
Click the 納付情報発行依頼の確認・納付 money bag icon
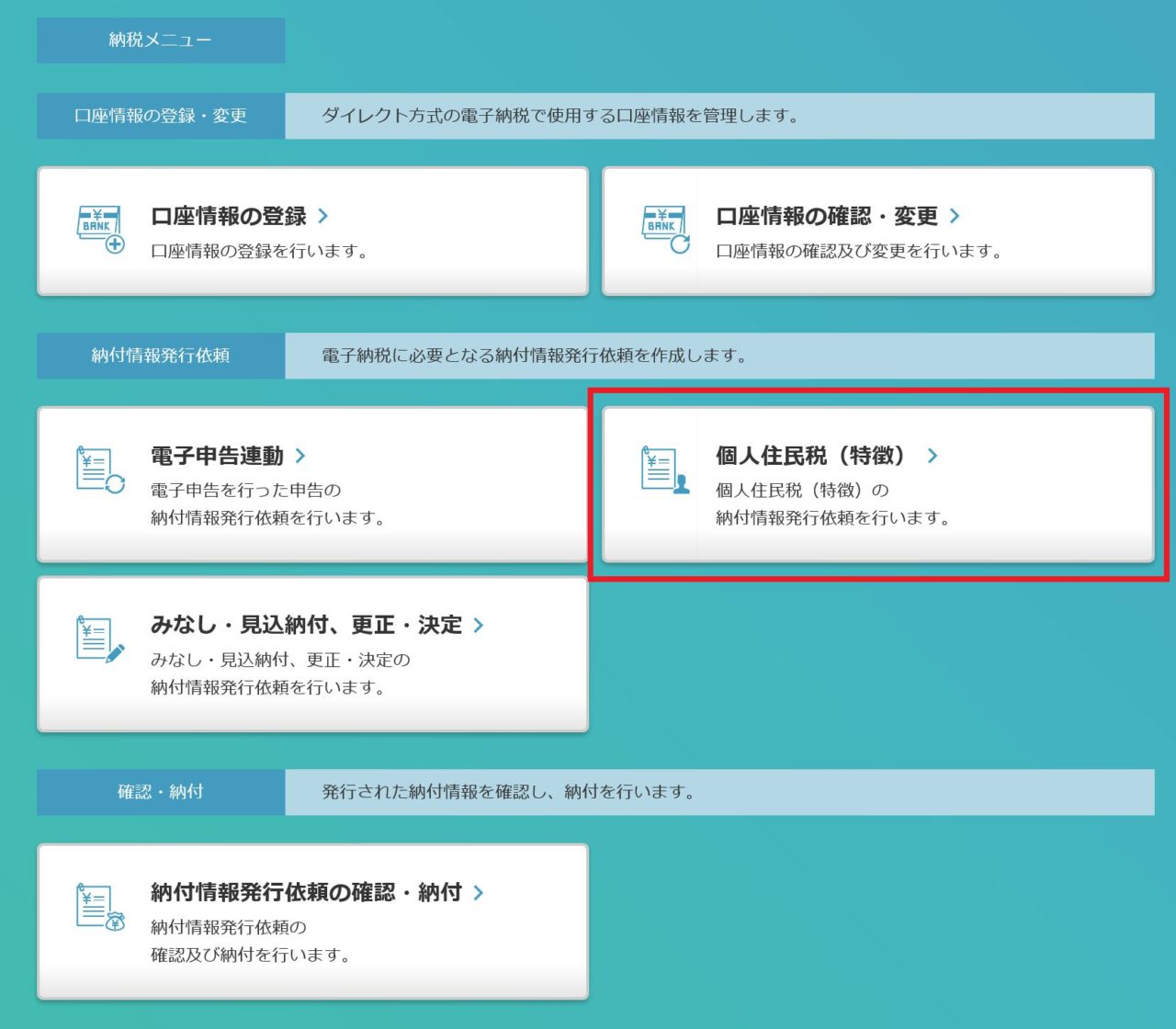point(100,907)
